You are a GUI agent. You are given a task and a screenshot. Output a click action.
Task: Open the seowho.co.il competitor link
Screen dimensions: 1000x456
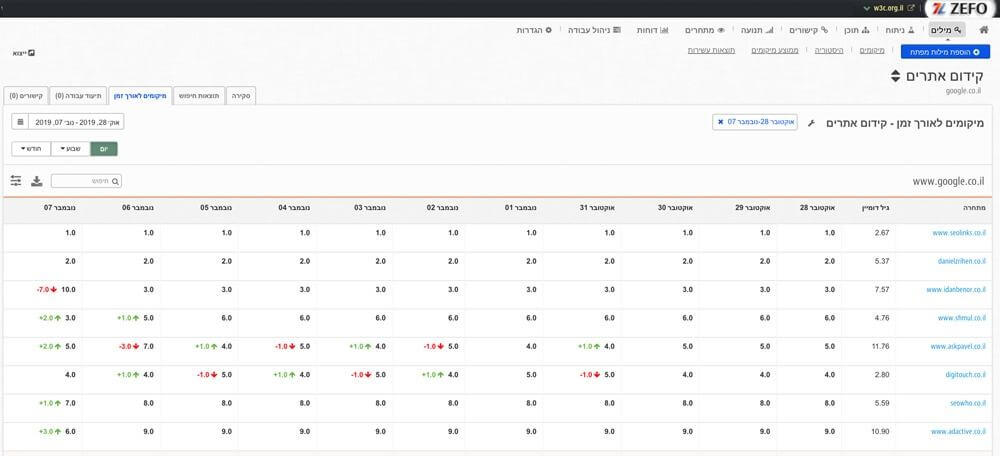968,404
